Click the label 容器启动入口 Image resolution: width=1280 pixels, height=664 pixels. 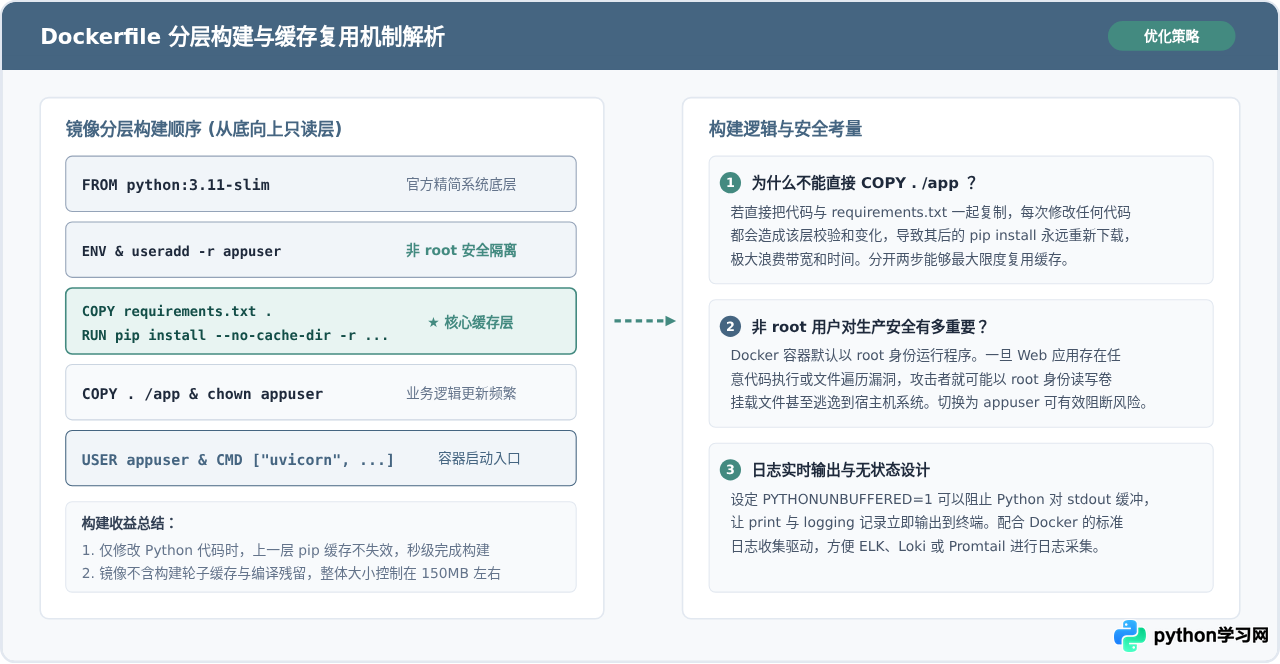pyautogui.click(x=479, y=459)
